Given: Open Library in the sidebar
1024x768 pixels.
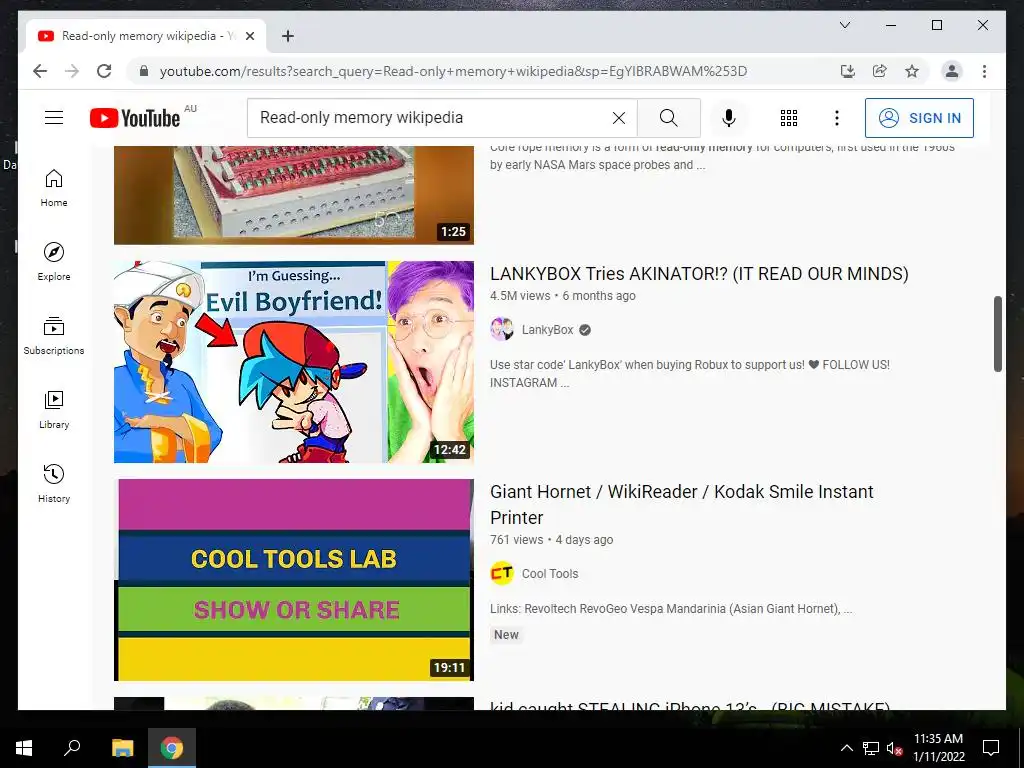Looking at the screenshot, I should tap(54, 409).
